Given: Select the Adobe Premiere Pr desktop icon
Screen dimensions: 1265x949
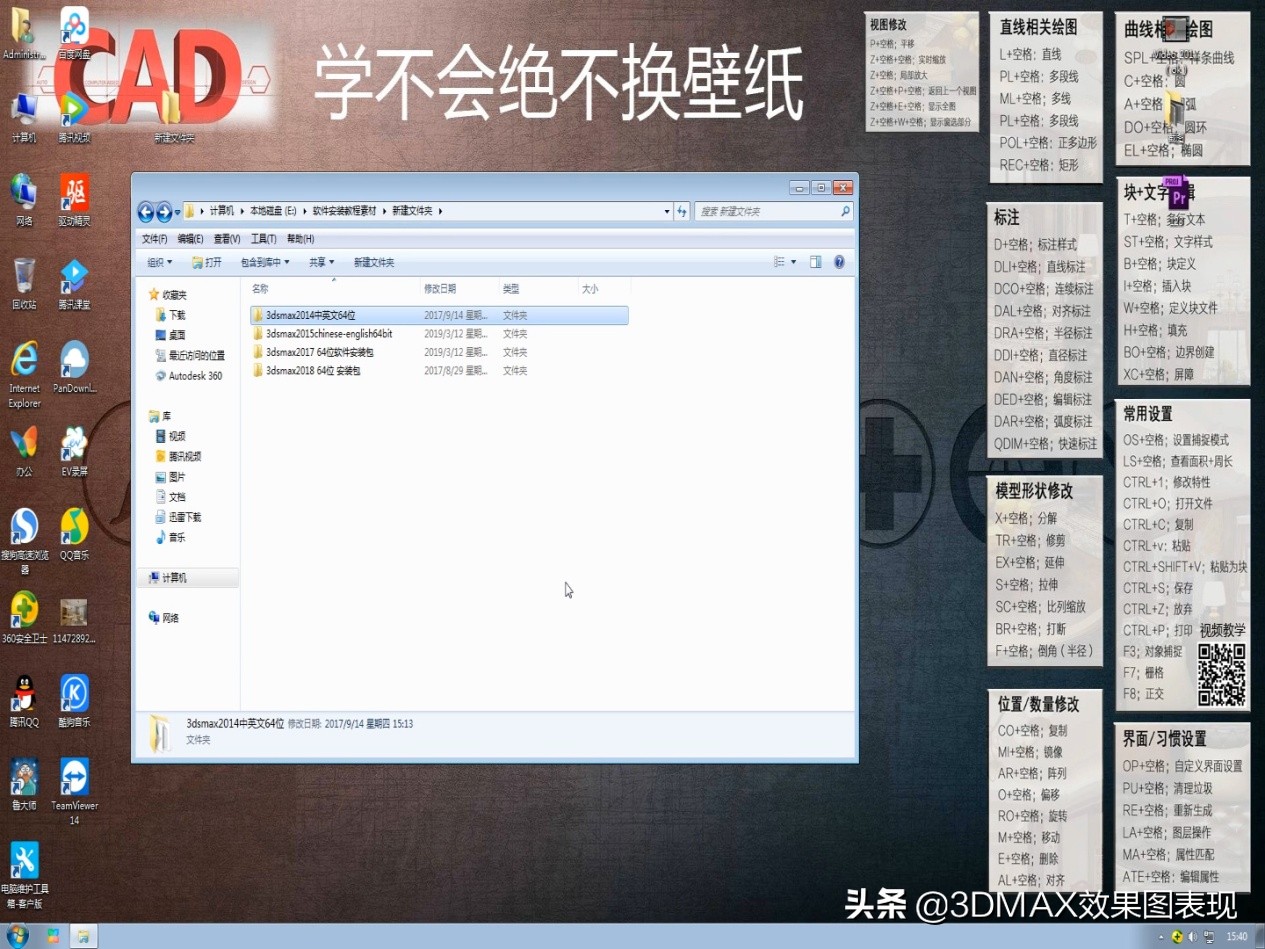Looking at the screenshot, I should (x=1177, y=195).
